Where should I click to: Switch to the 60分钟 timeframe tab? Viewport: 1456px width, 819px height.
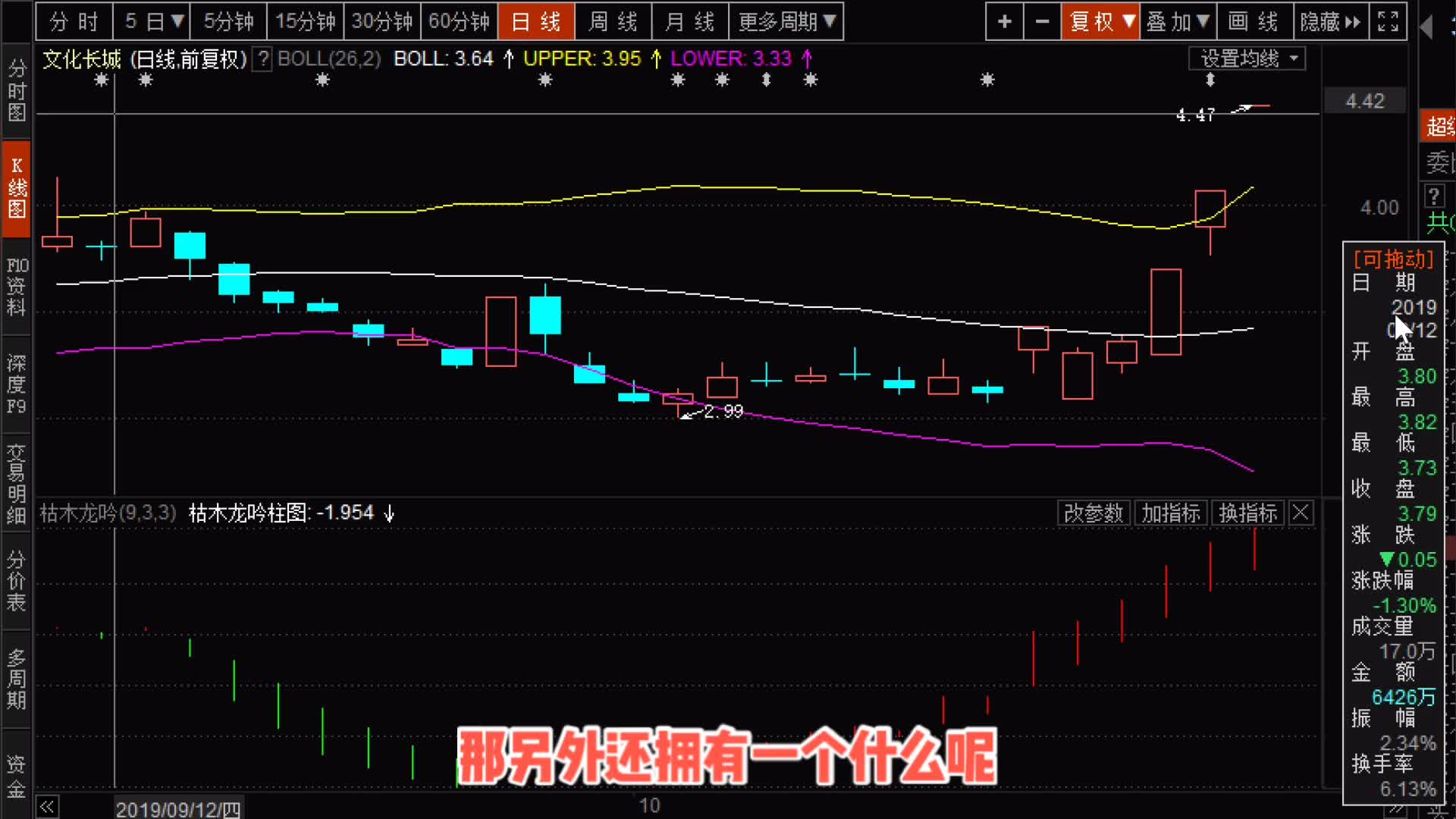[459, 21]
